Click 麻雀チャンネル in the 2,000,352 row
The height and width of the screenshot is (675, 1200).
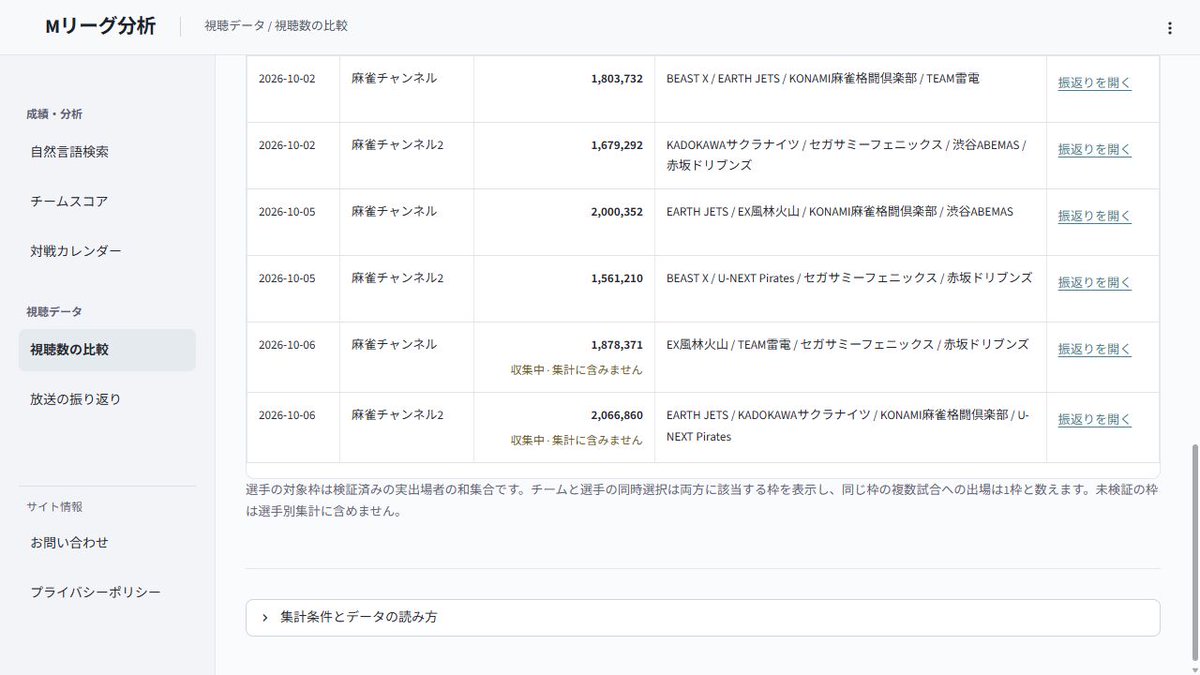point(394,211)
